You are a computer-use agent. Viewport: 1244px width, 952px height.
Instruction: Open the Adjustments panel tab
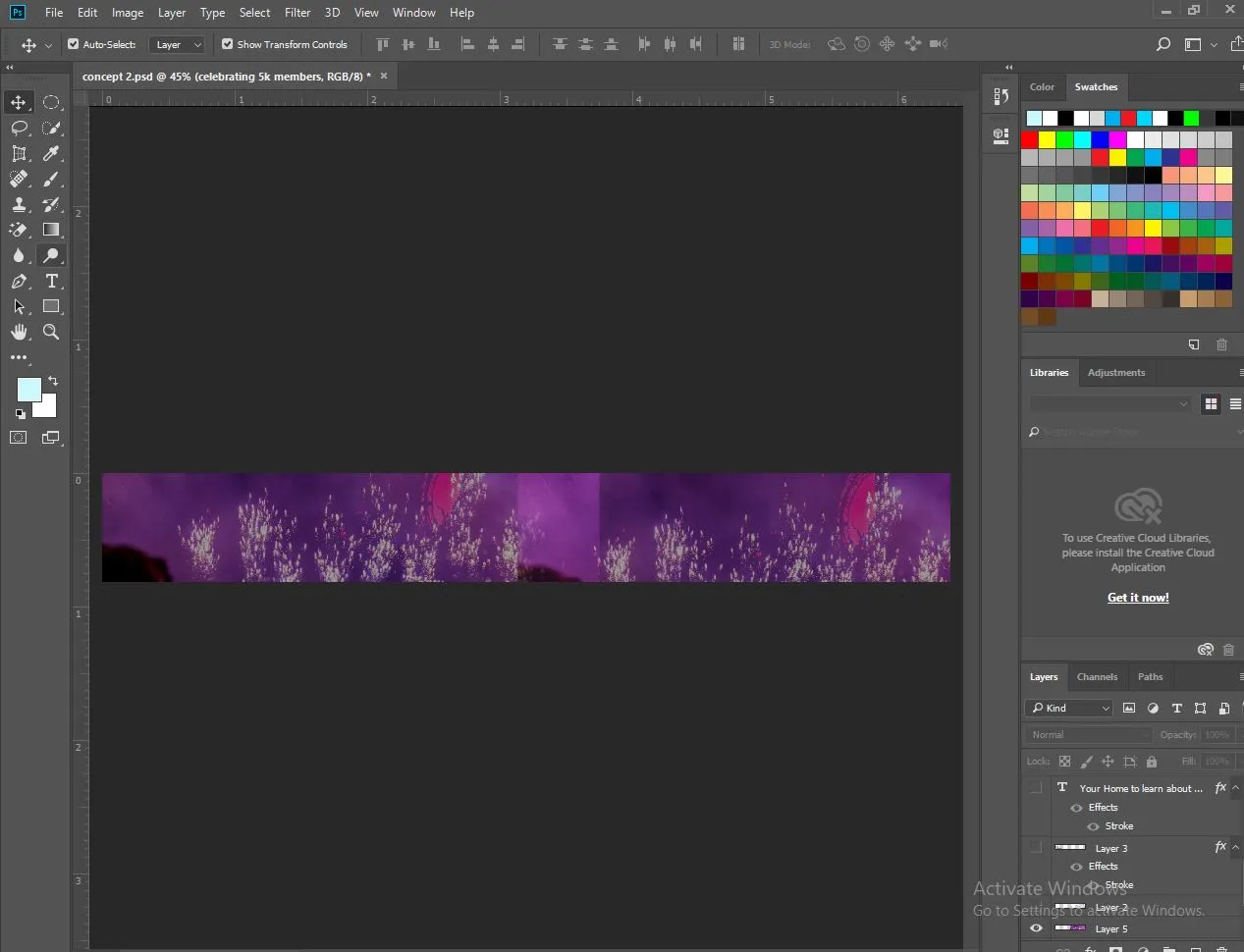click(x=1115, y=373)
